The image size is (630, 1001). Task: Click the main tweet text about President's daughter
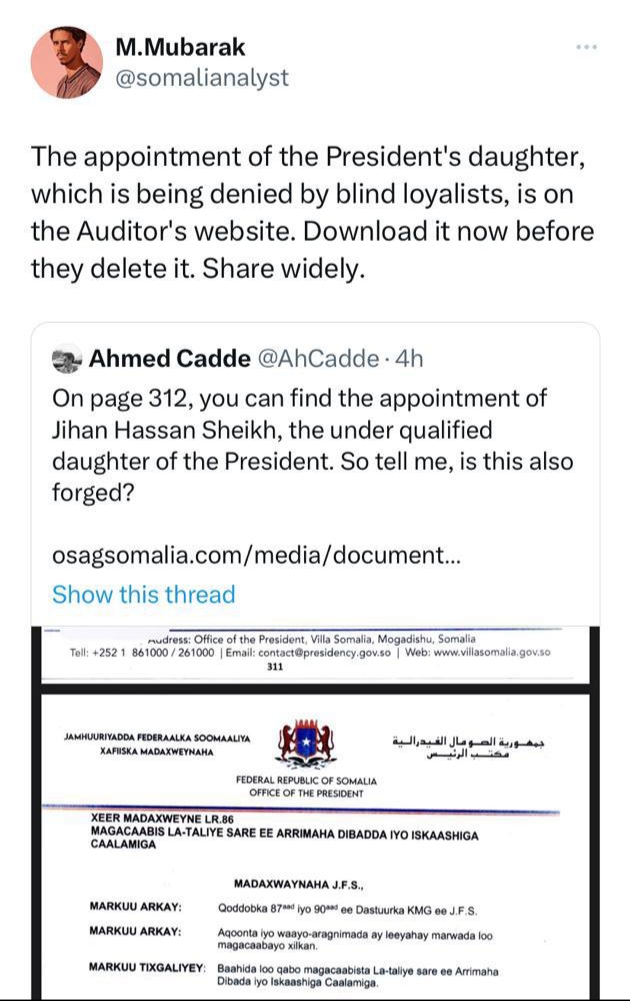pos(312,212)
